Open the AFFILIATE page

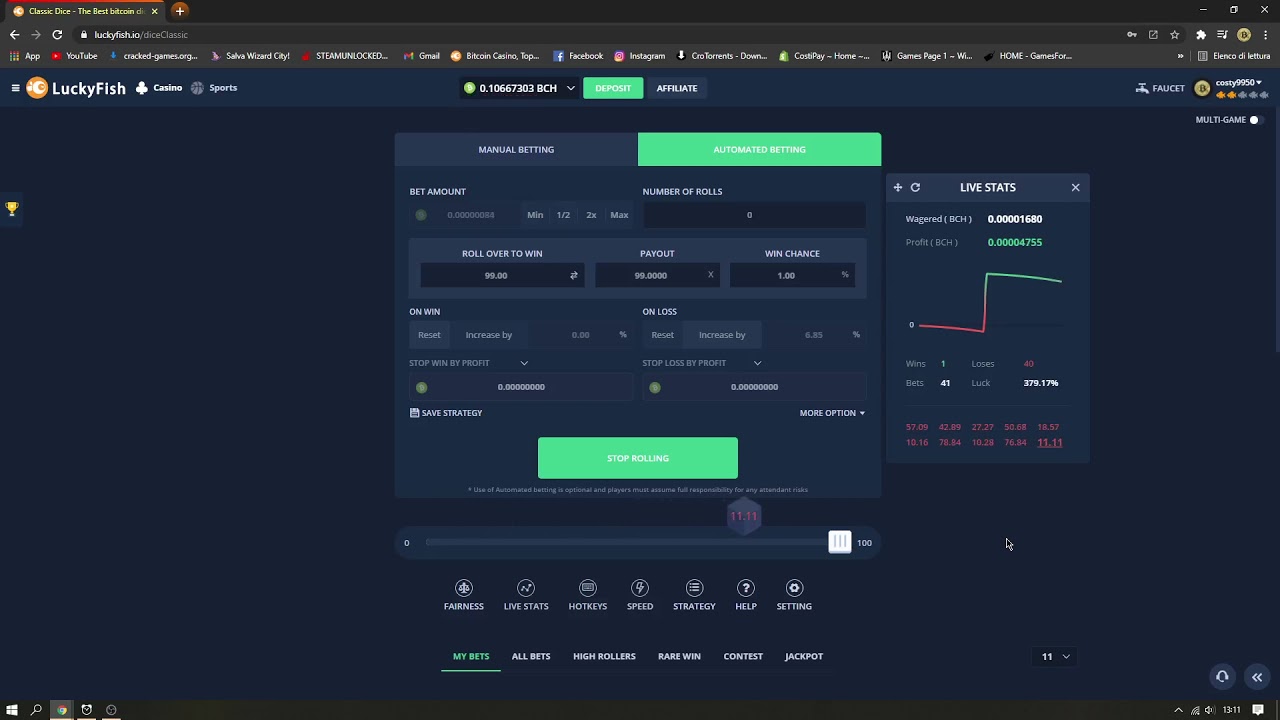677,88
